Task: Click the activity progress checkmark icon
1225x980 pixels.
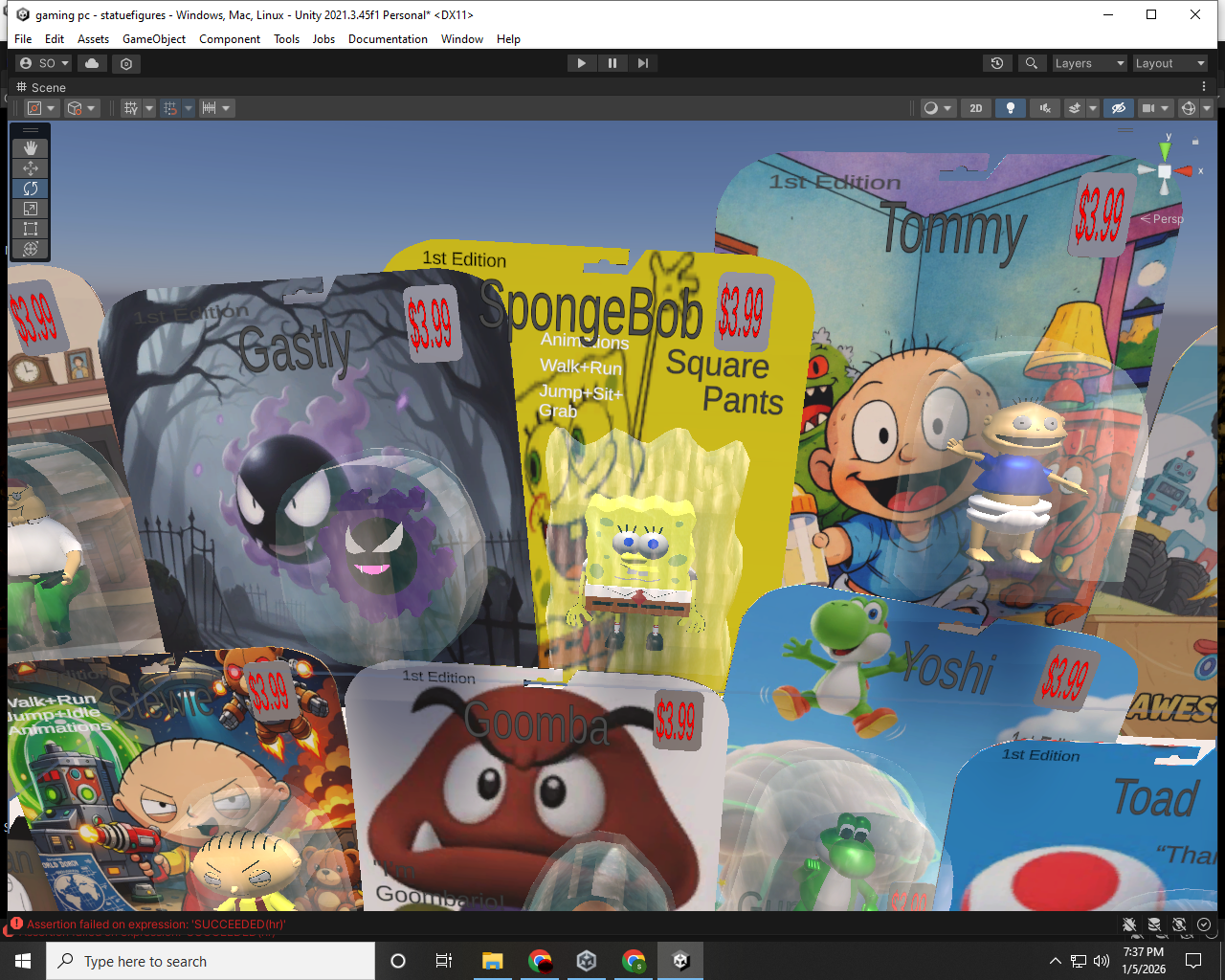Action: point(1204,924)
